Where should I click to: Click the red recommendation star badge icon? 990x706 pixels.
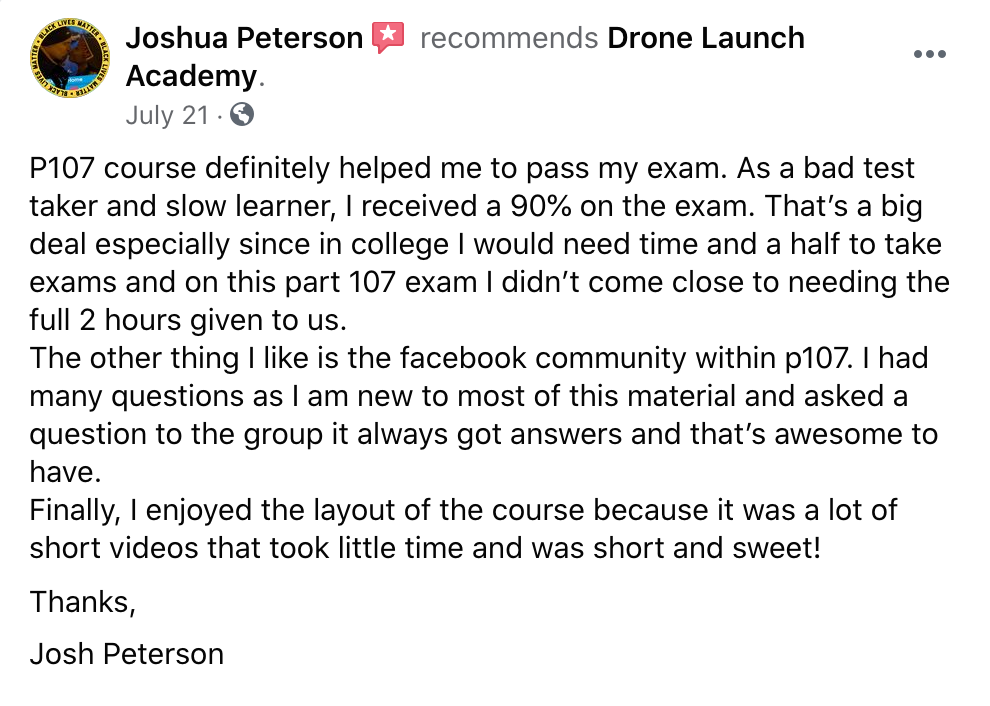pos(388,37)
